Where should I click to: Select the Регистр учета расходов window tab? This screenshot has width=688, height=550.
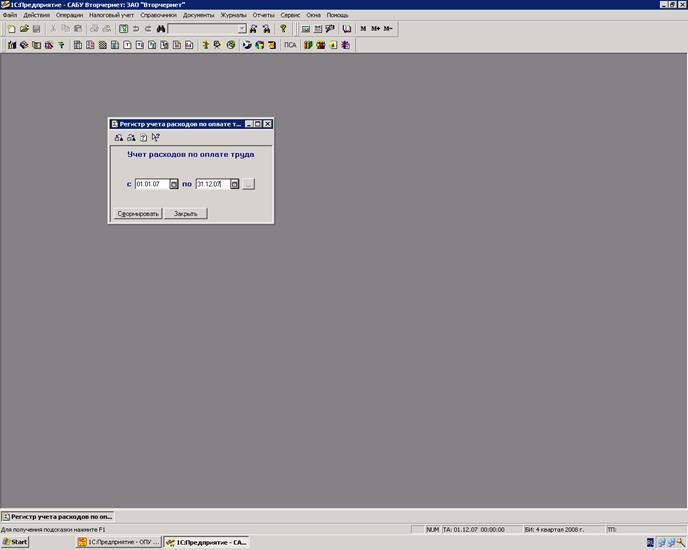coord(58,517)
